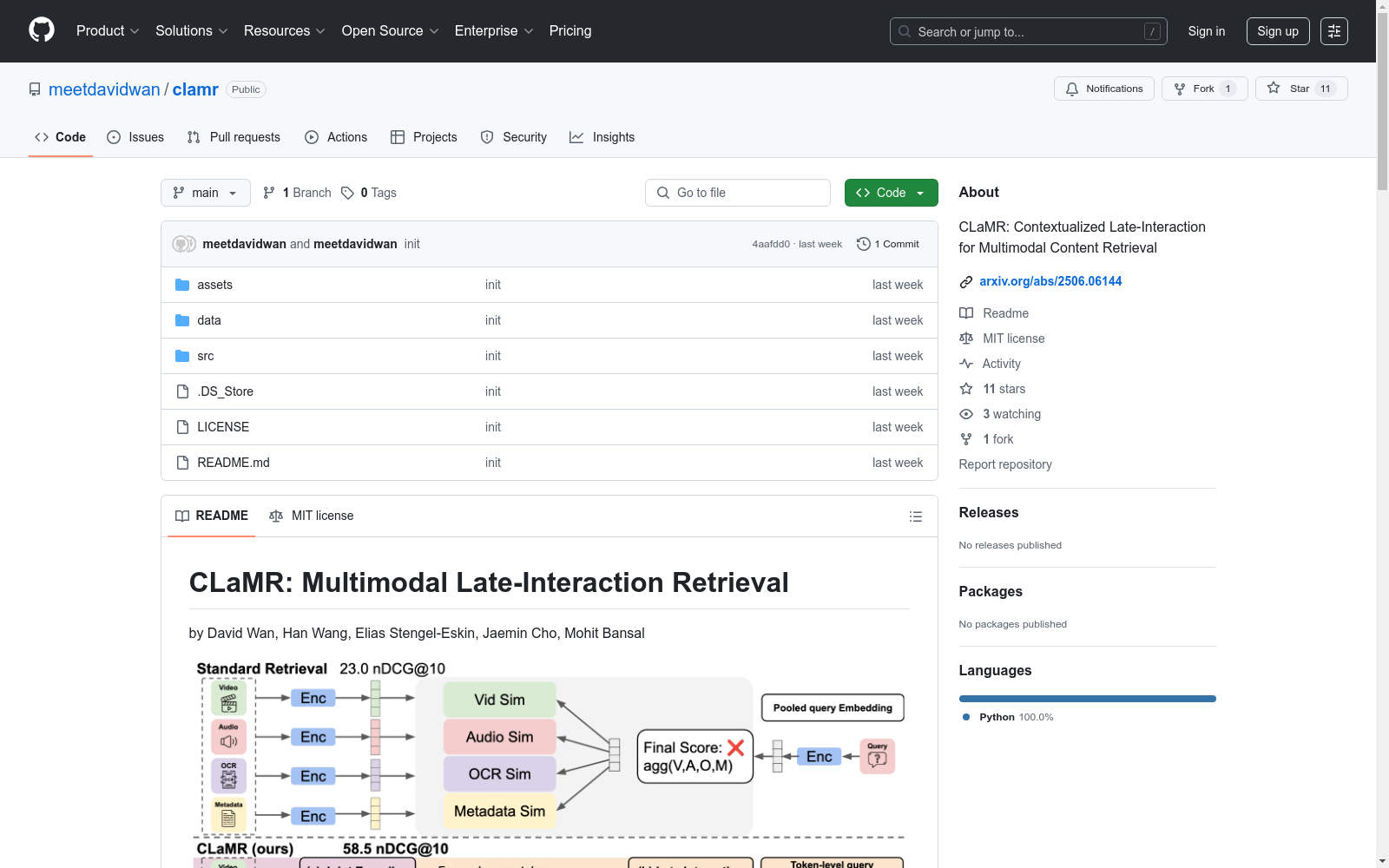The height and width of the screenshot is (868, 1389).
Task: Click the branch icon beside 1 Branch
Action: tap(269, 193)
